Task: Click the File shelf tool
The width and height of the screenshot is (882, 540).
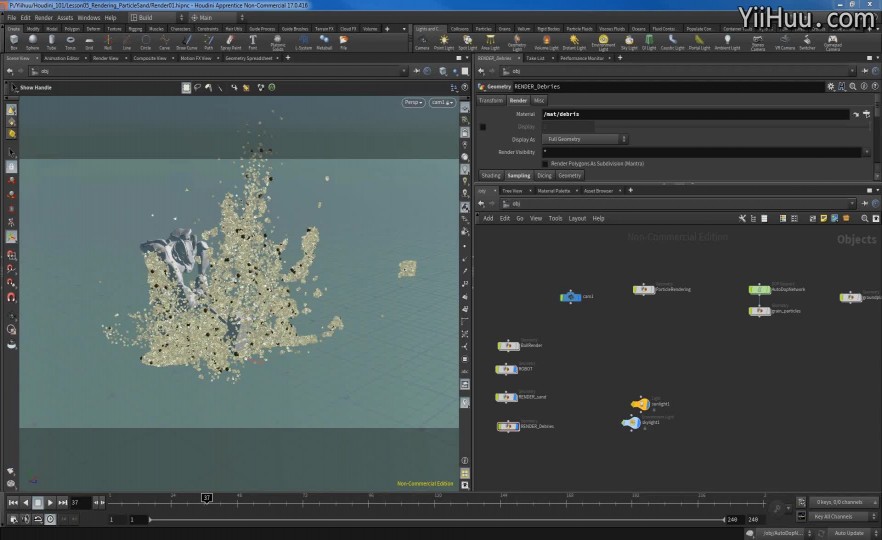Action: click(x=343, y=42)
